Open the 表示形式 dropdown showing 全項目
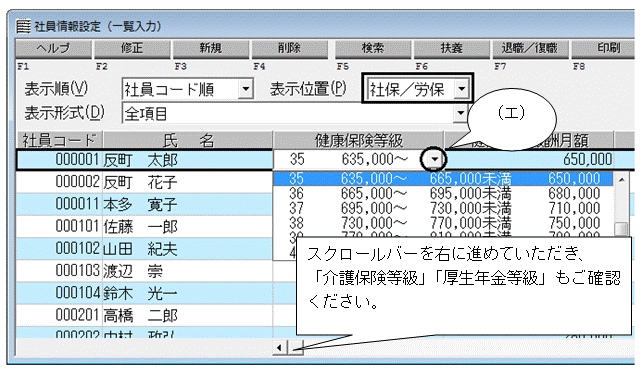This screenshot has height=376, width=642. point(461,113)
